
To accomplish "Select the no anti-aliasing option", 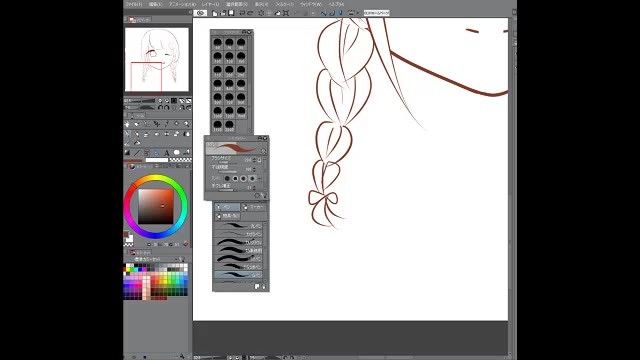I will pyautogui.click(x=227, y=178).
